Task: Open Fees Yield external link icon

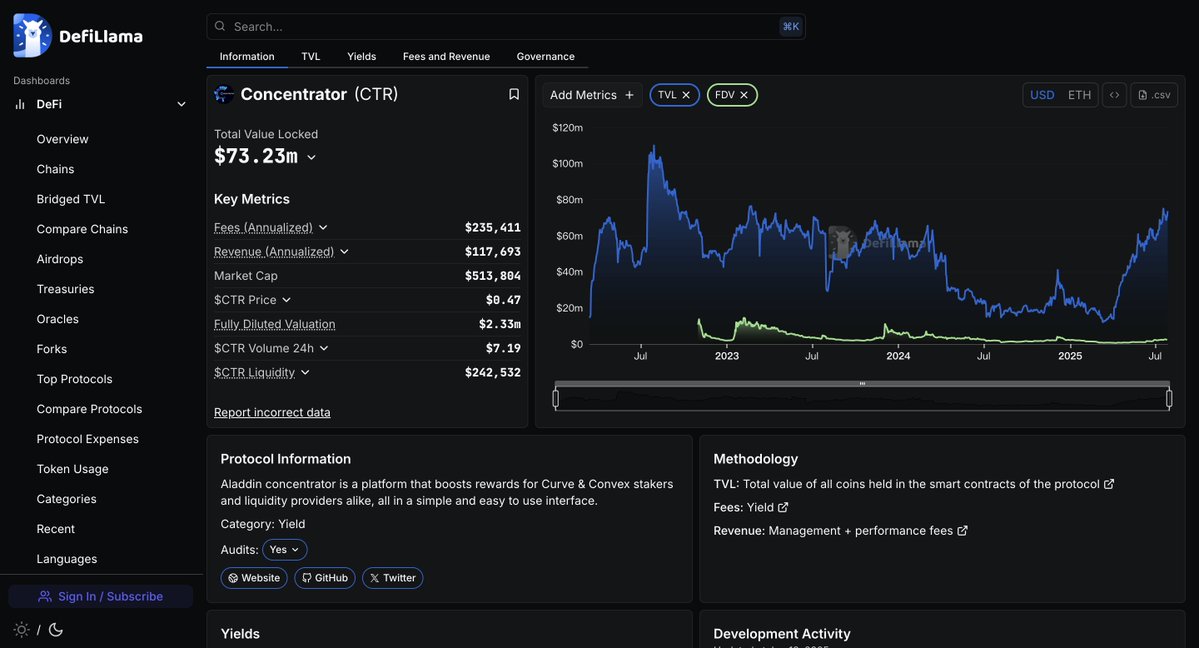Action: 783,507
